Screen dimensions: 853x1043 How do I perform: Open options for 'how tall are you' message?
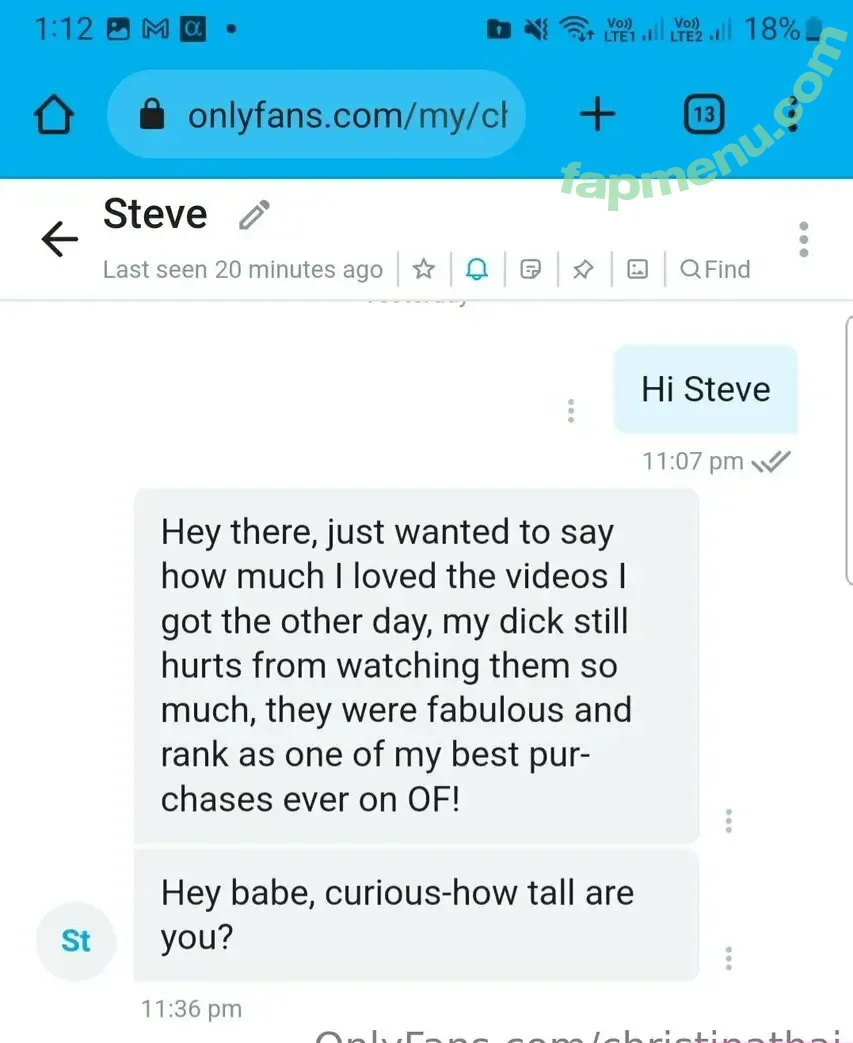point(729,959)
